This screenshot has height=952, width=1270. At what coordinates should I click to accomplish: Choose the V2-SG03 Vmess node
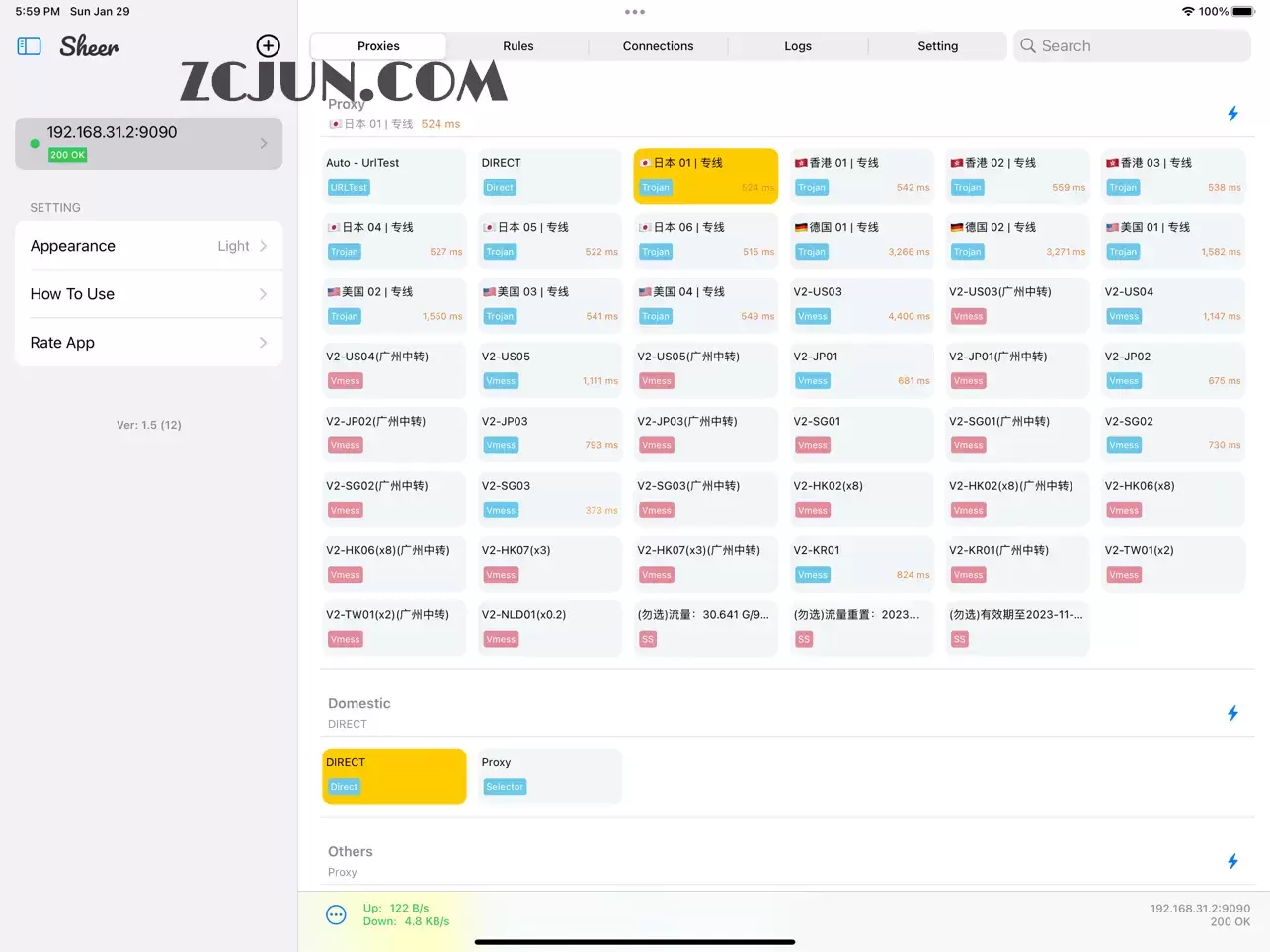point(549,499)
